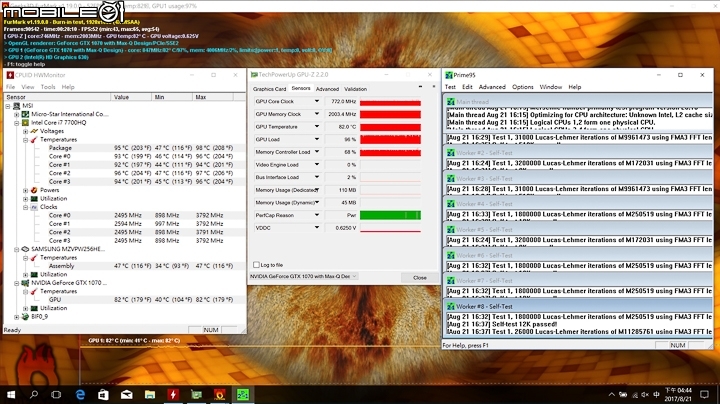Image resolution: width=720 pixels, height=404 pixels.
Task: Switch to GPU-Z Advanced tab
Action: 327,89
